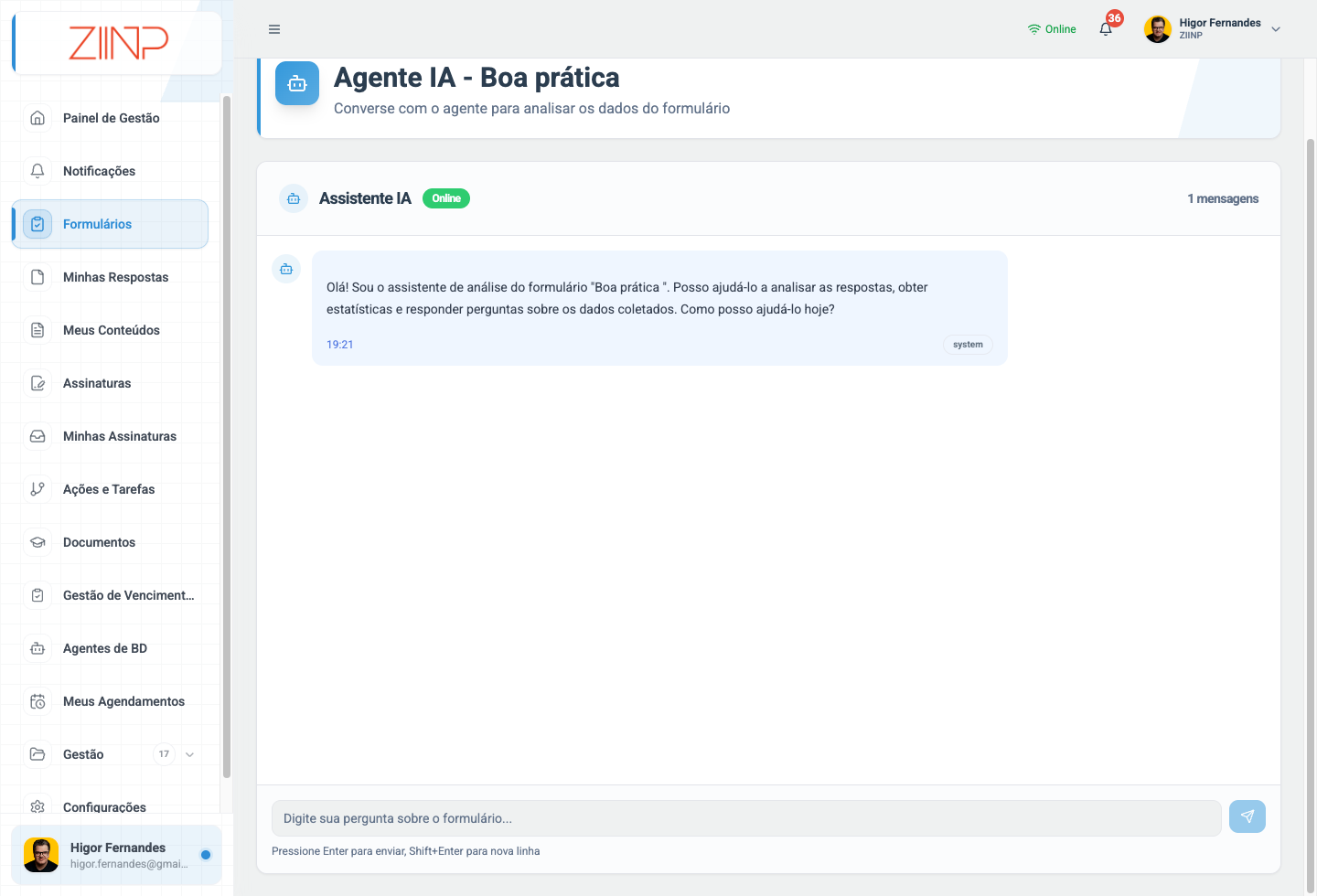Click the 1 mensagens counter
This screenshot has height=896, width=1317.
1223,198
